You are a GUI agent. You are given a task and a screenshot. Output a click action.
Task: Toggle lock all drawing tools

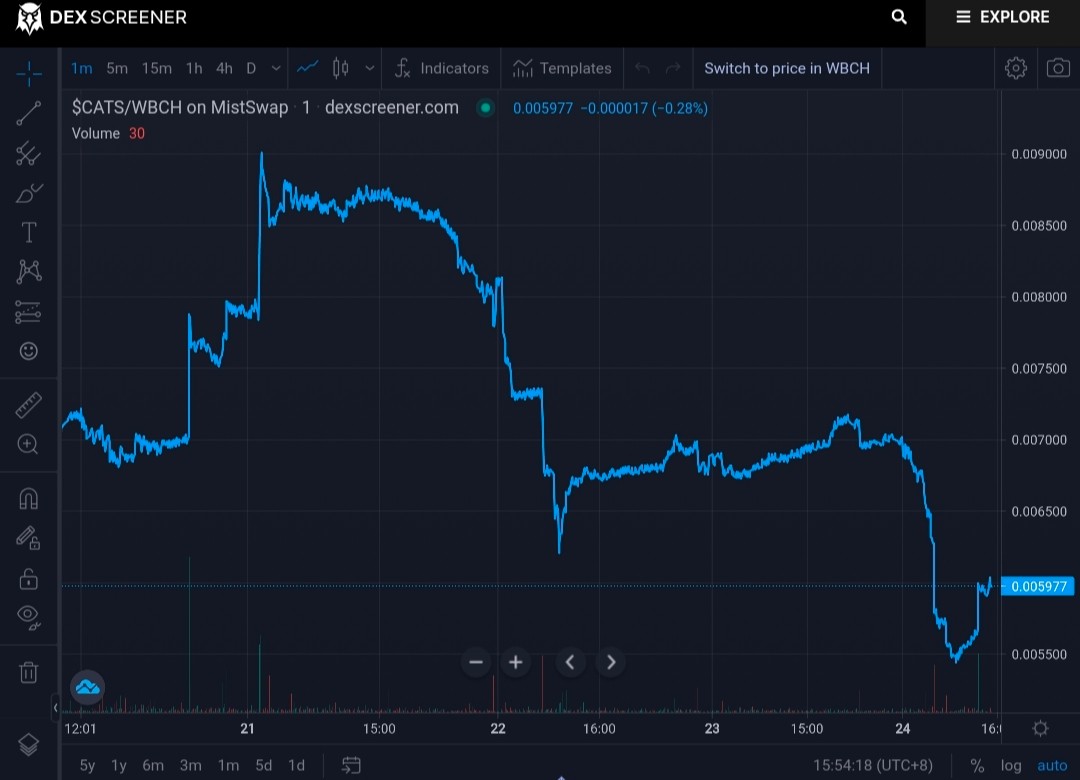coord(28,578)
